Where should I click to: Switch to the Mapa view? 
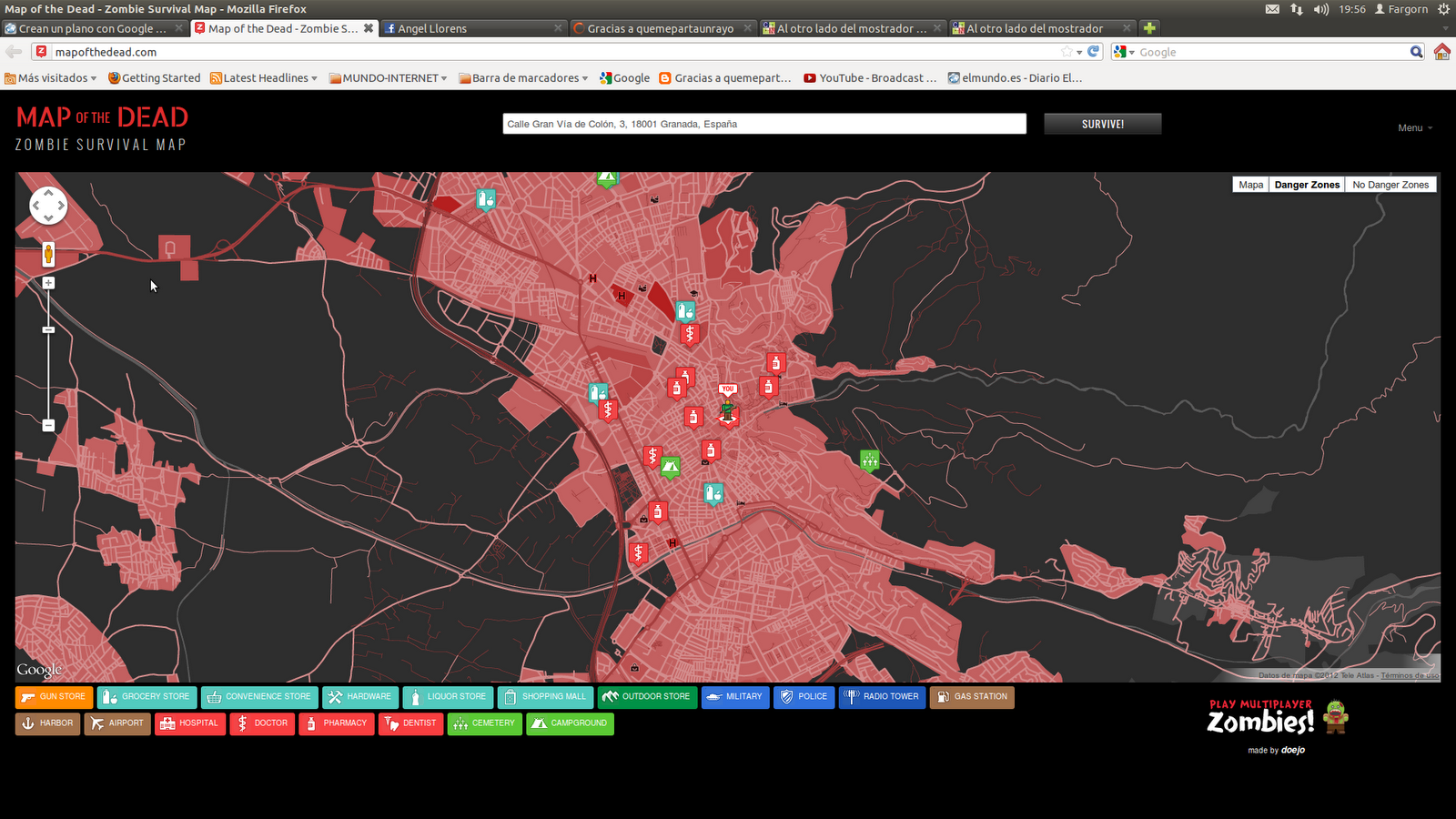1250,184
